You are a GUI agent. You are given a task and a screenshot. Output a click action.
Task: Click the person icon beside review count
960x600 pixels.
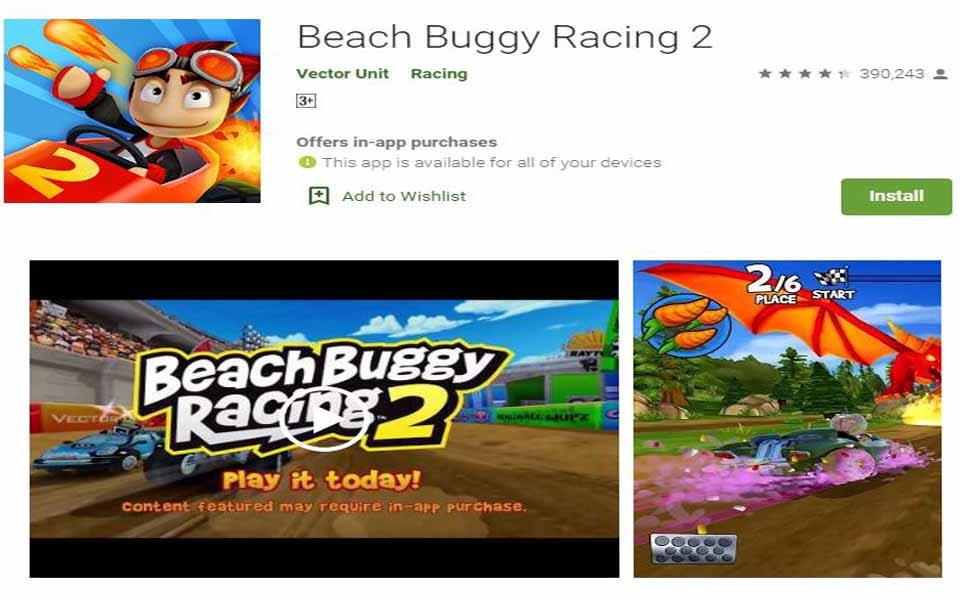click(x=940, y=74)
